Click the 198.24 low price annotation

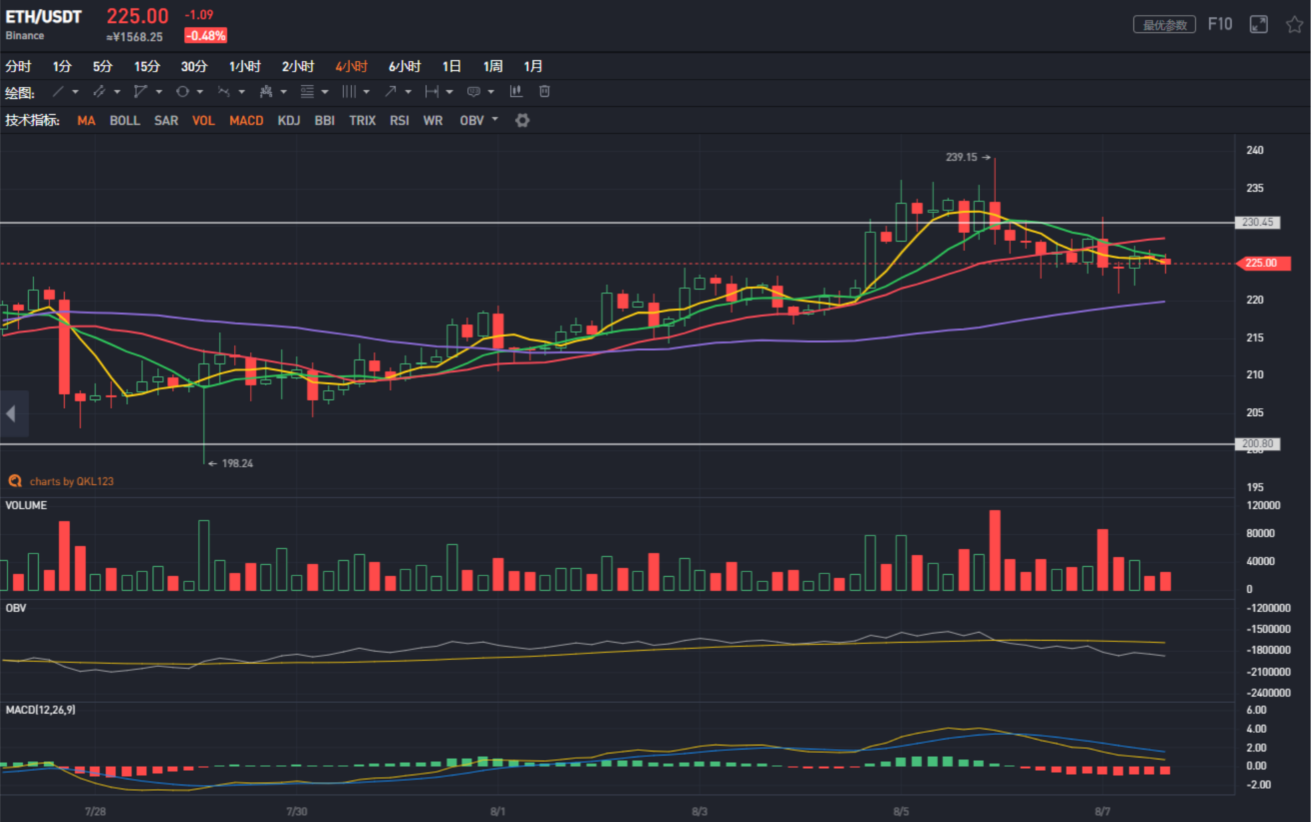[x=230, y=463]
